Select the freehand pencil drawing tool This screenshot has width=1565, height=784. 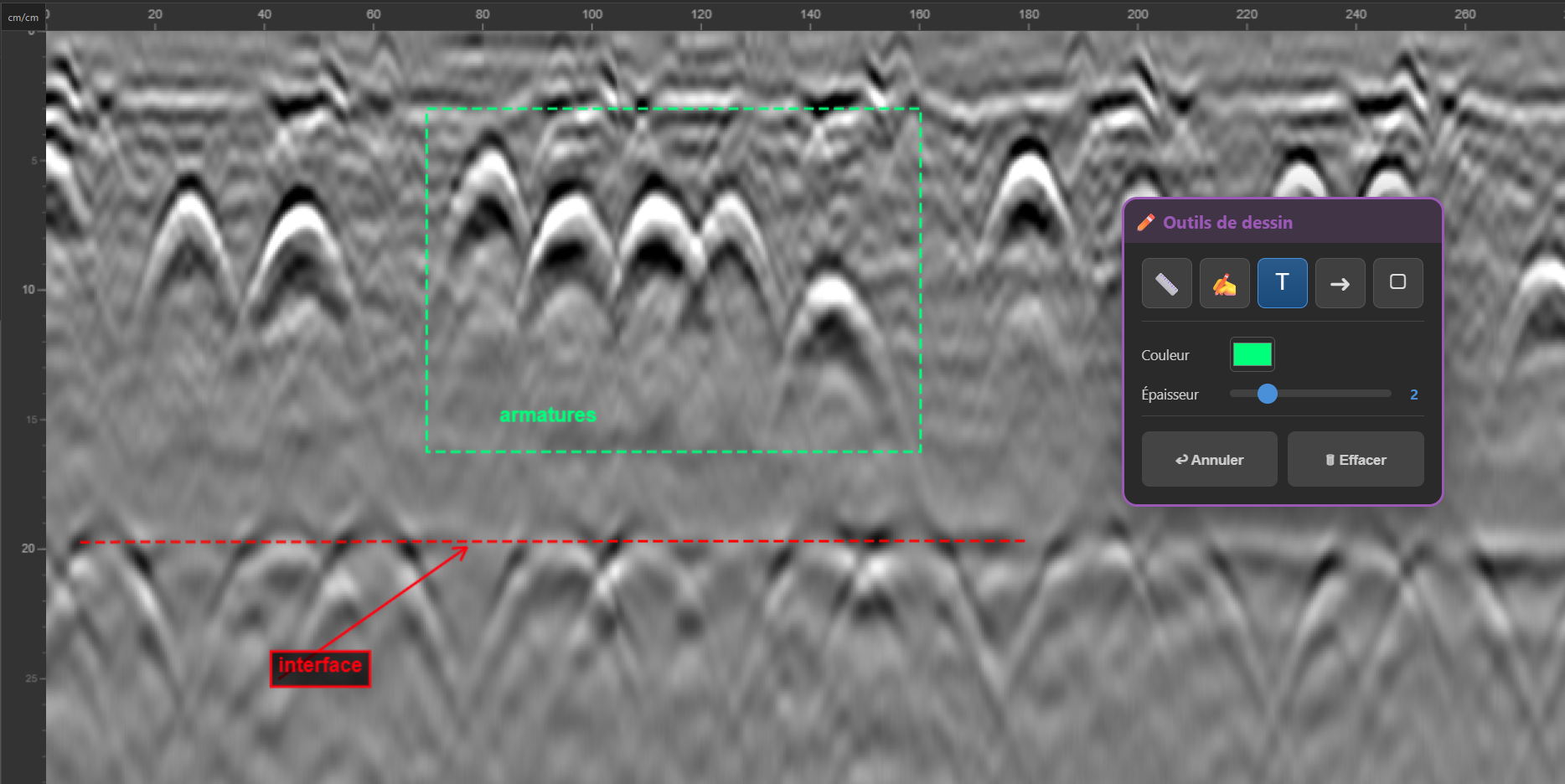(x=1224, y=282)
